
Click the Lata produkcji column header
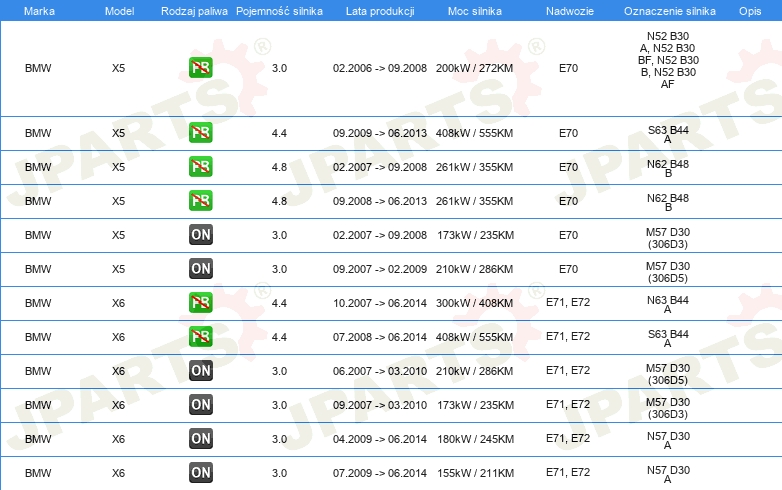pyautogui.click(x=379, y=10)
